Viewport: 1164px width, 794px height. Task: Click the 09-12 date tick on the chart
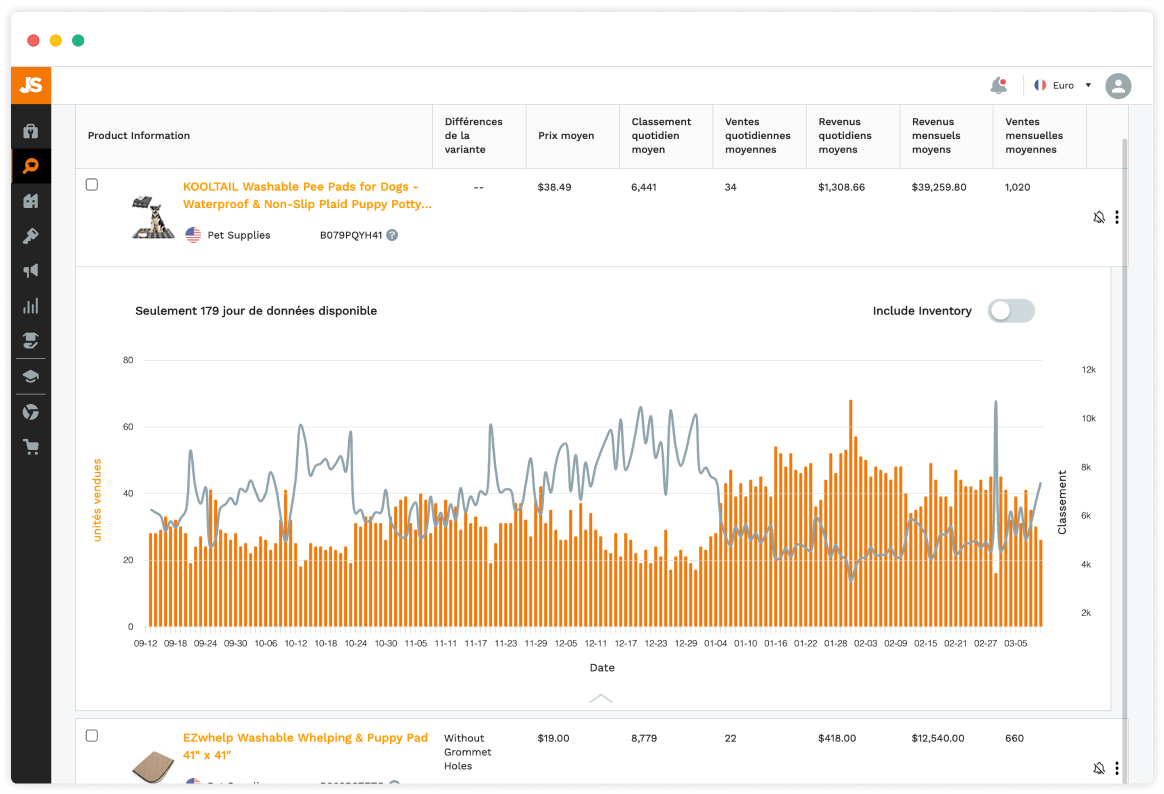146,643
